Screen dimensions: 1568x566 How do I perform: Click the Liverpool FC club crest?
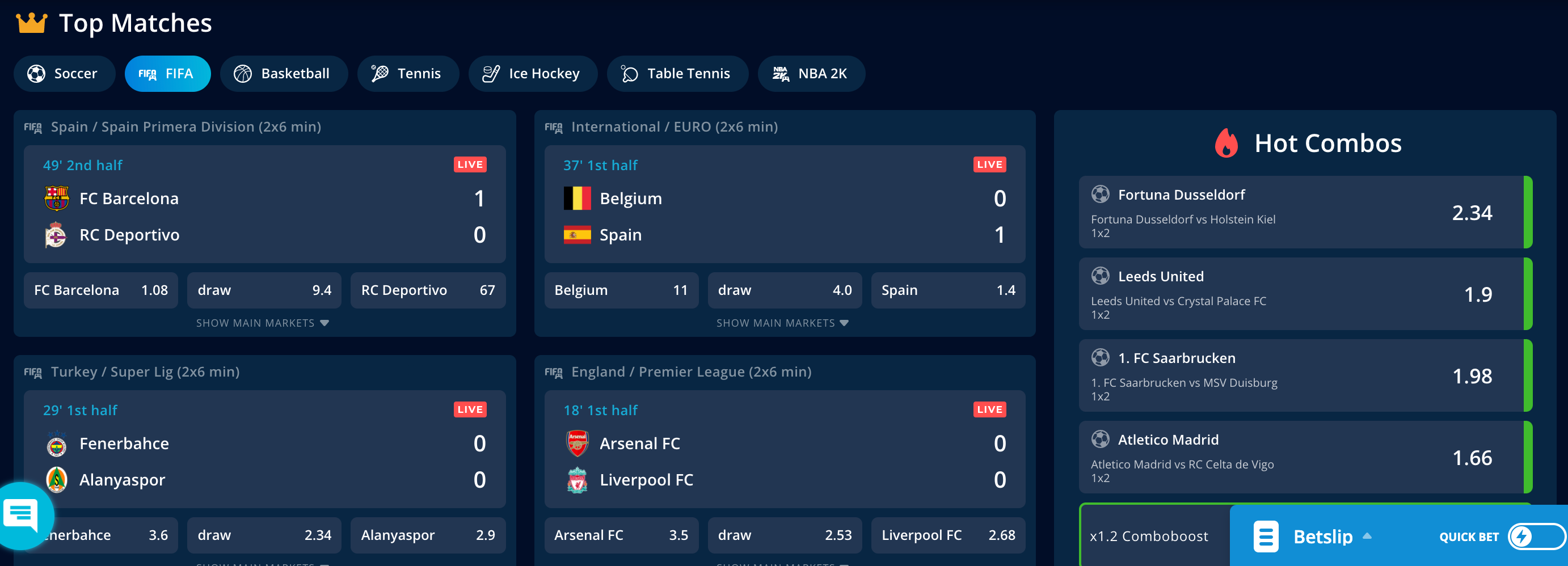pos(576,480)
